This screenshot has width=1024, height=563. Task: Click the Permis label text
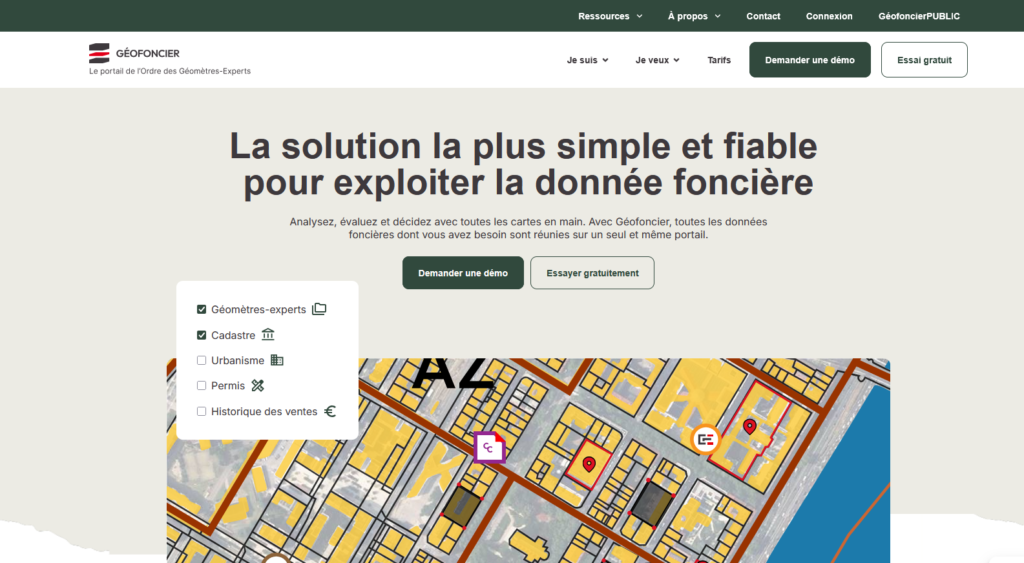pyautogui.click(x=228, y=386)
